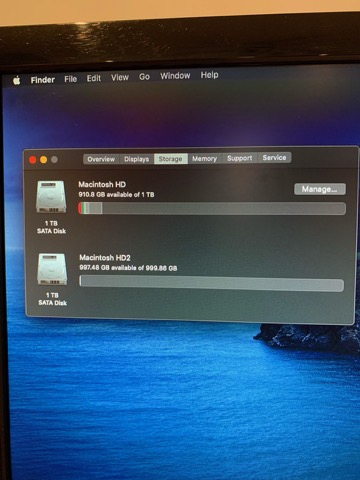Image resolution: width=360 pixels, height=480 pixels.
Task: Click the Manage... button
Action: pos(320,189)
